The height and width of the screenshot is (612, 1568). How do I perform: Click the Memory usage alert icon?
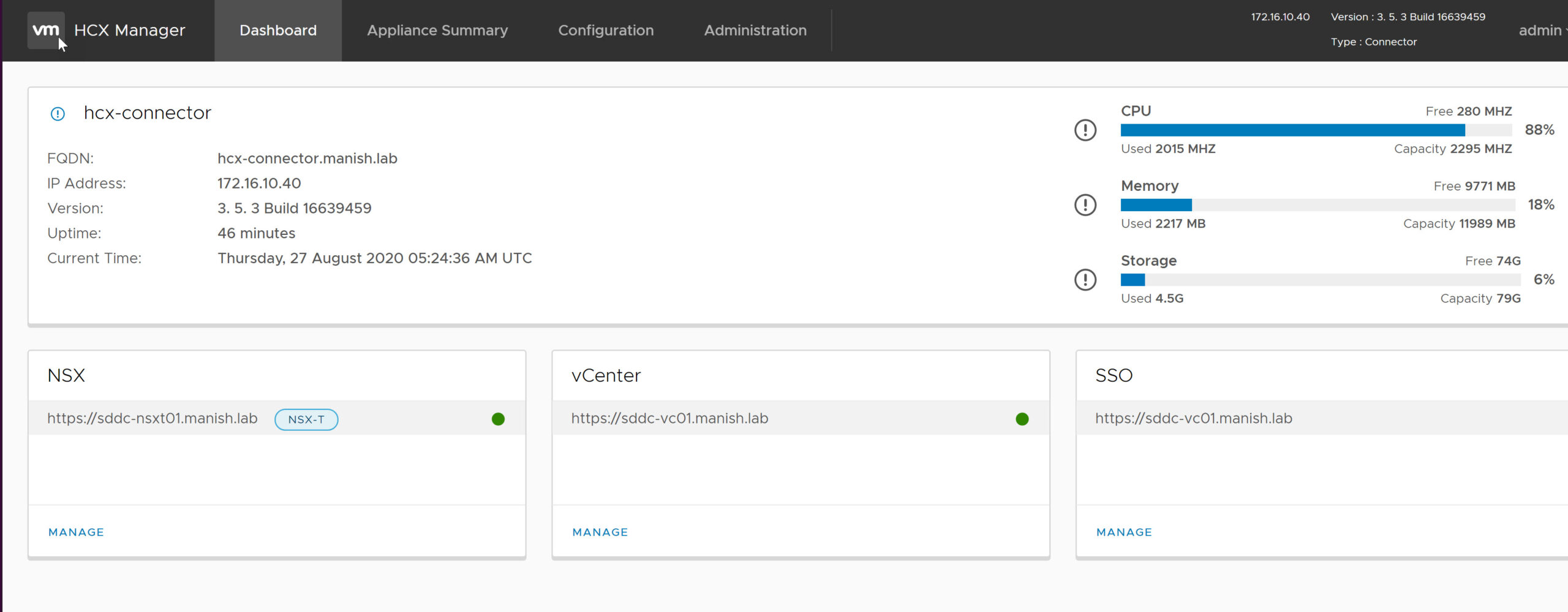point(1085,204)
